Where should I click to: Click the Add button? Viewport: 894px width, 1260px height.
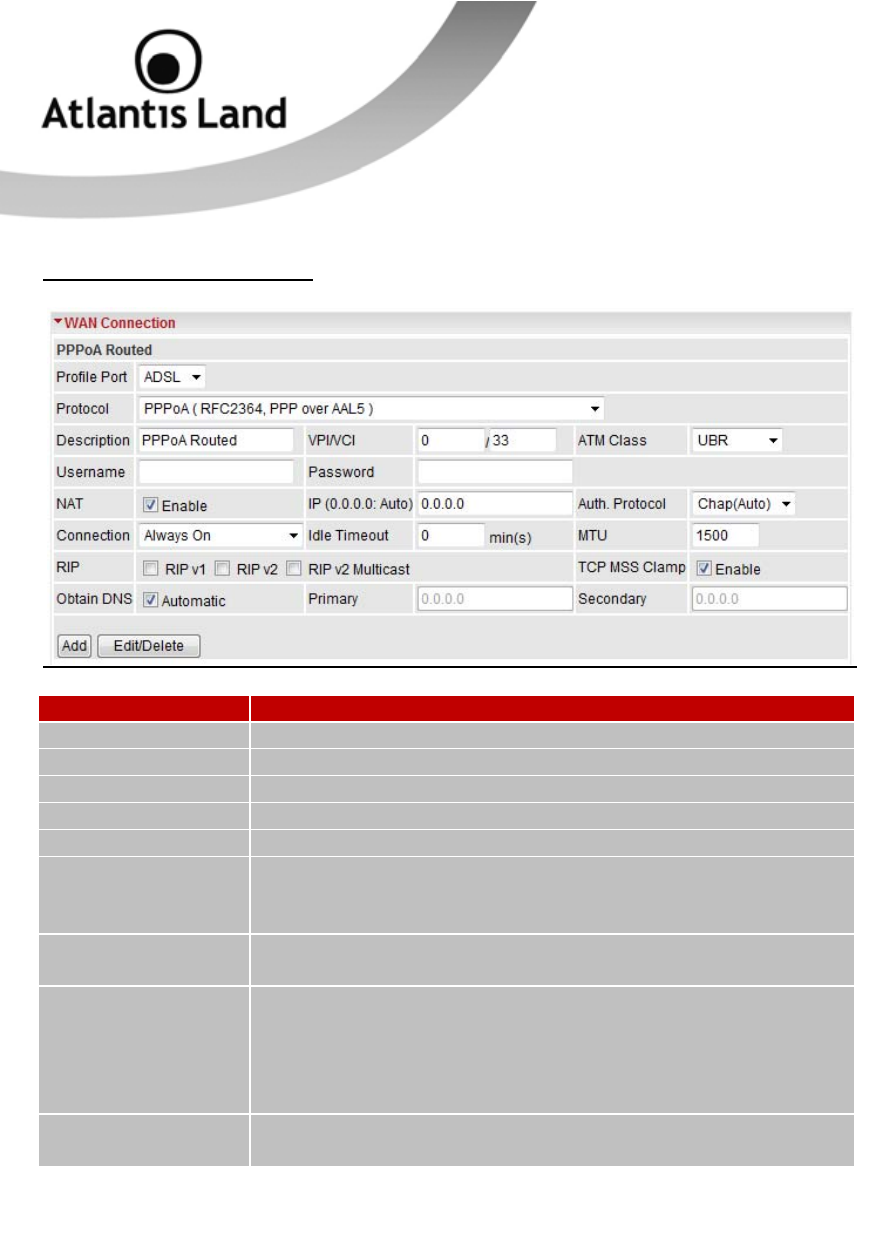pyautogui.click(x=74, y=645)
